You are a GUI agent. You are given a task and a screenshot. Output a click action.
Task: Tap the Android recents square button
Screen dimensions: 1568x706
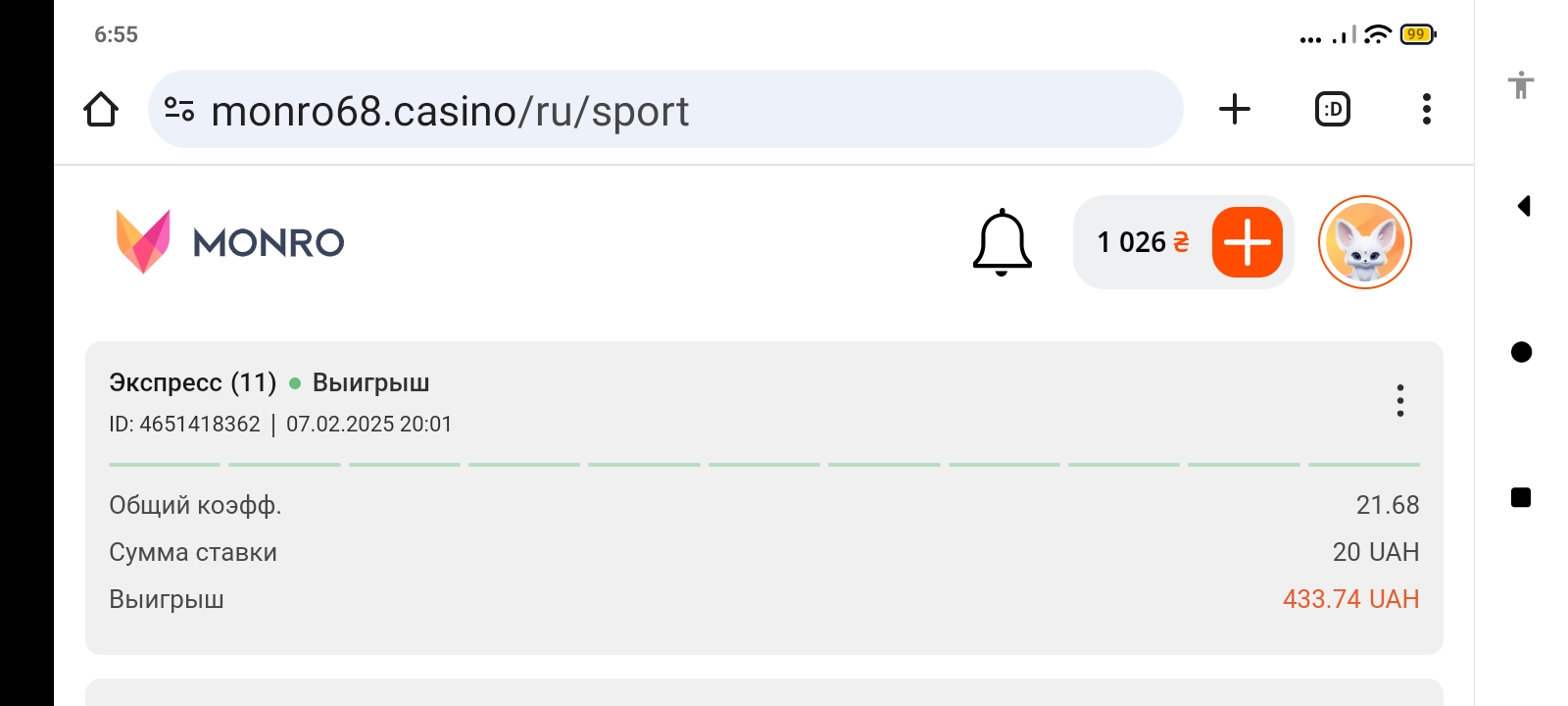click(1521, 498)
